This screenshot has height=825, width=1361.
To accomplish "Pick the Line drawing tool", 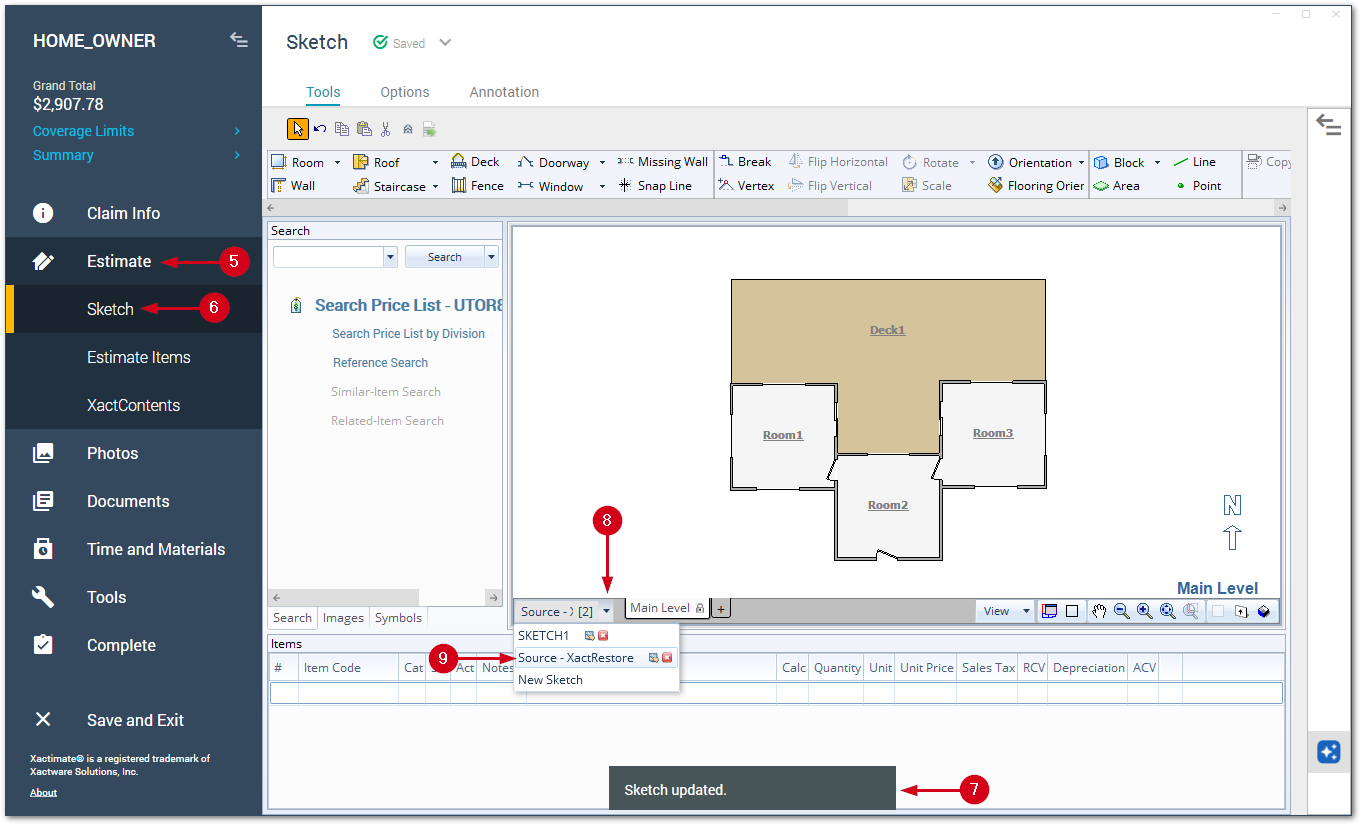I will click(1195, 162).
